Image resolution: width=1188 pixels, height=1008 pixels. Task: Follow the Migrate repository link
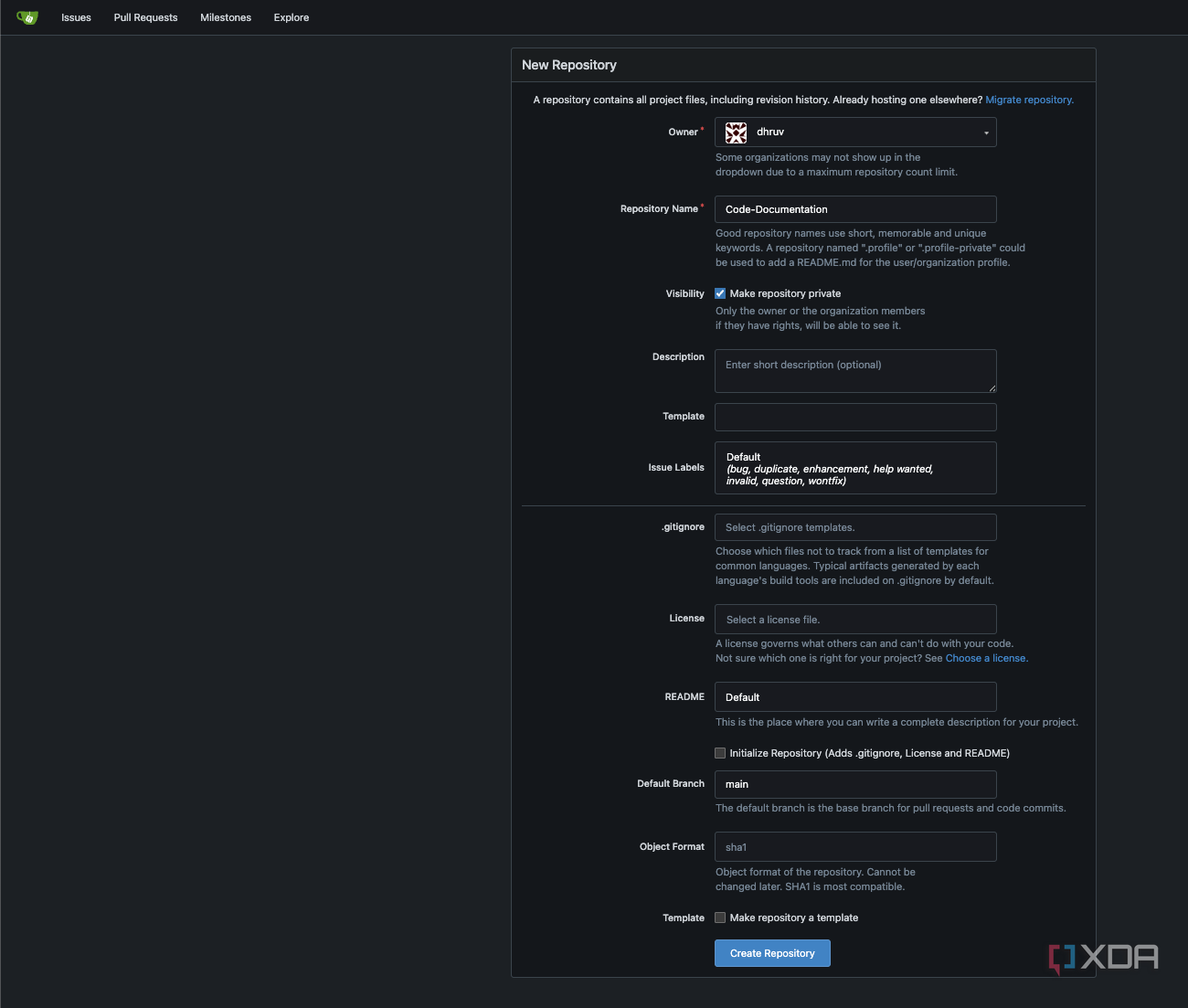point(1029,100)
